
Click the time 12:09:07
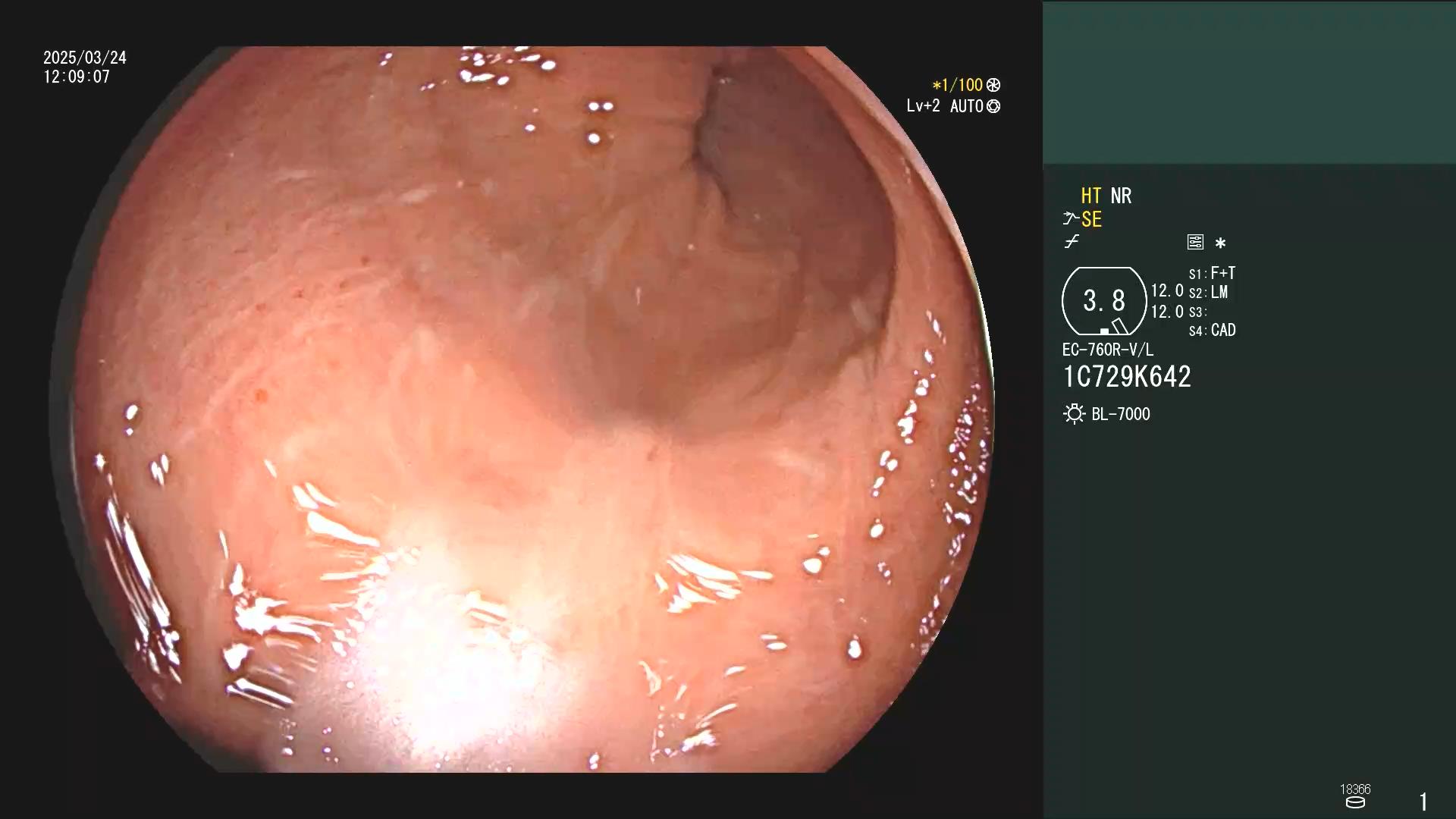tap(77, 77)
